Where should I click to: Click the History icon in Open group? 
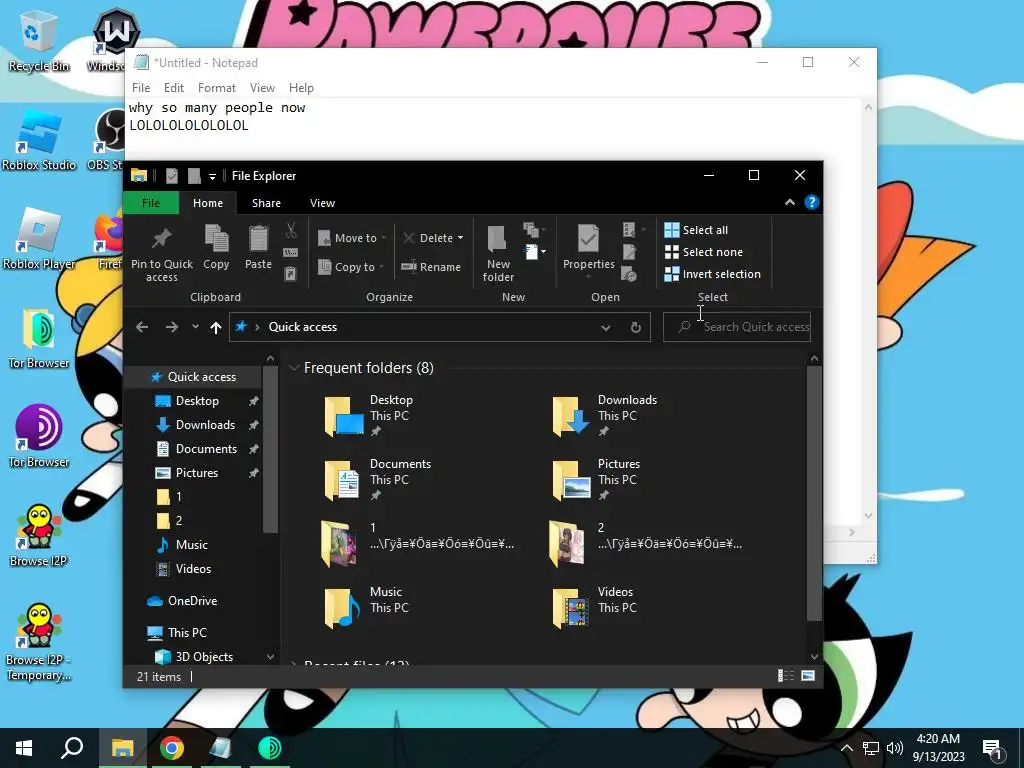pyautogui.click(x=629, y=274)
